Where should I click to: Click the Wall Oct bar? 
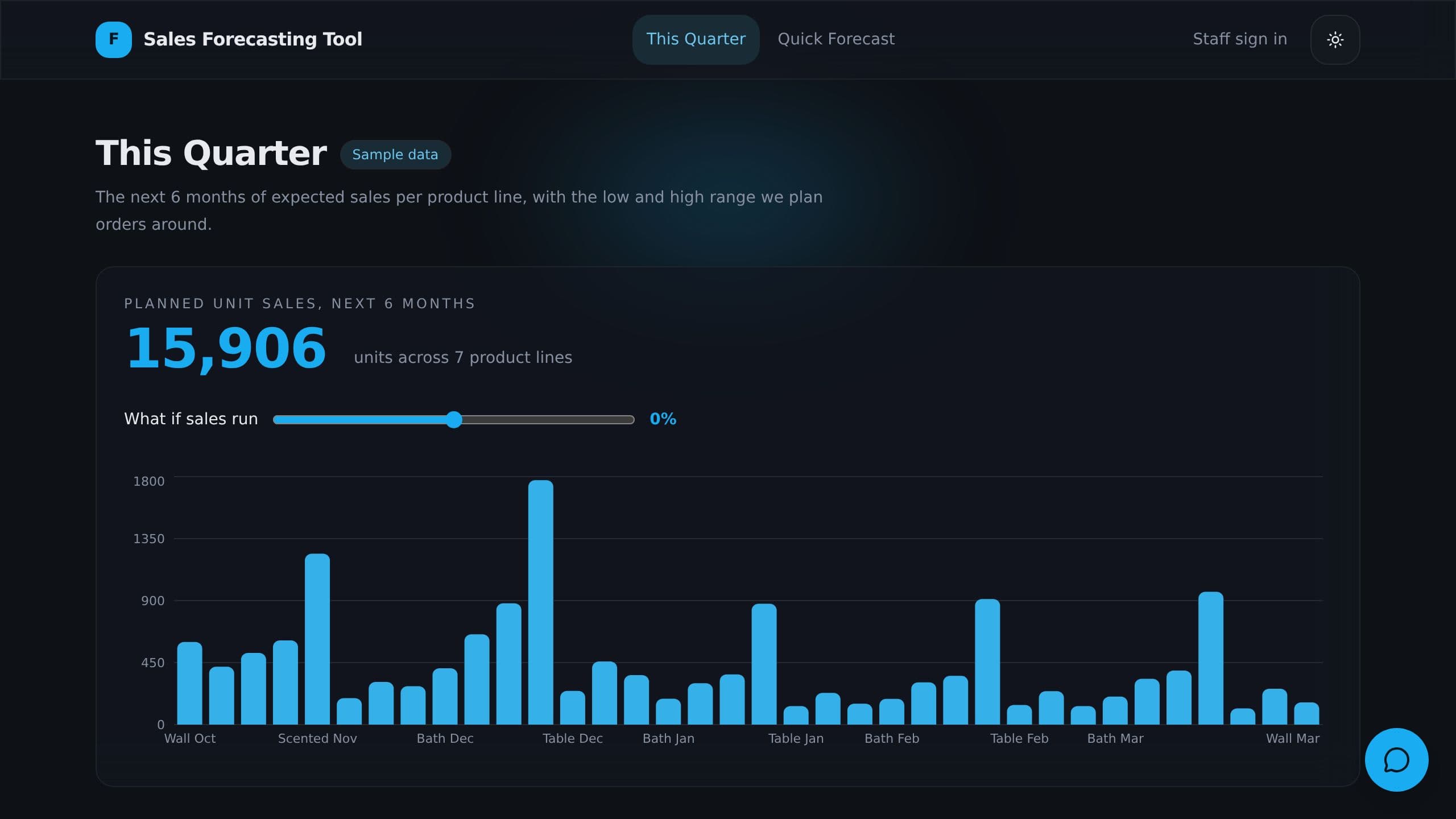pos(189,682)
